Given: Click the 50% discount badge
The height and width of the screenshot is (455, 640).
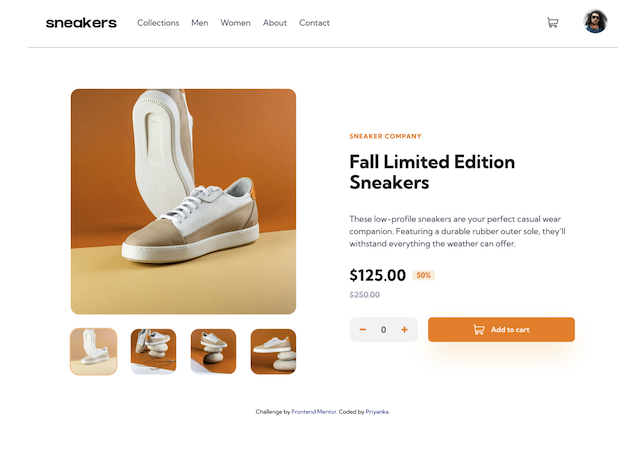Looking at the screenshot, I should [423, 275].
